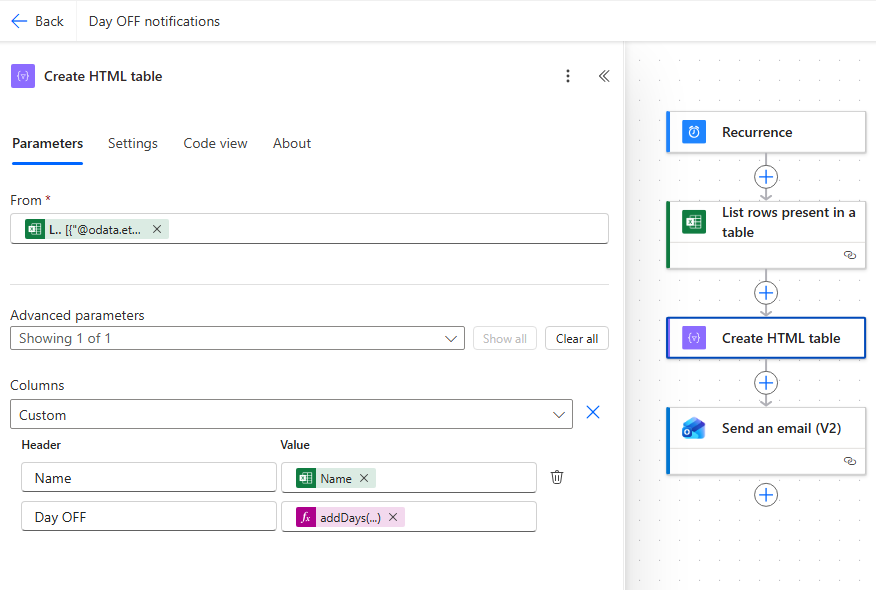The width and height of the screenshot is (876, 590).
Task: Click the Outlook icon on Send an email card
Action: tap(694, 429)
